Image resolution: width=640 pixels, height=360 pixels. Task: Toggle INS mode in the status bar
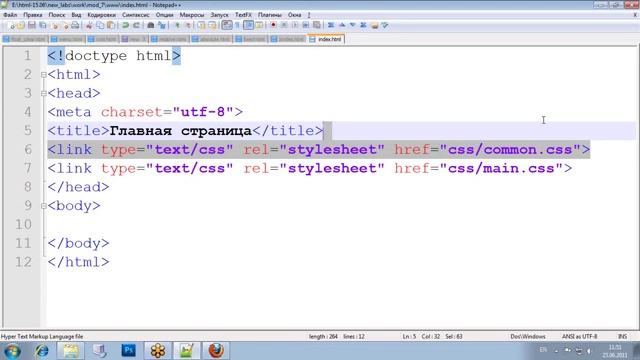pyautogui.click(x=622, y=337)
